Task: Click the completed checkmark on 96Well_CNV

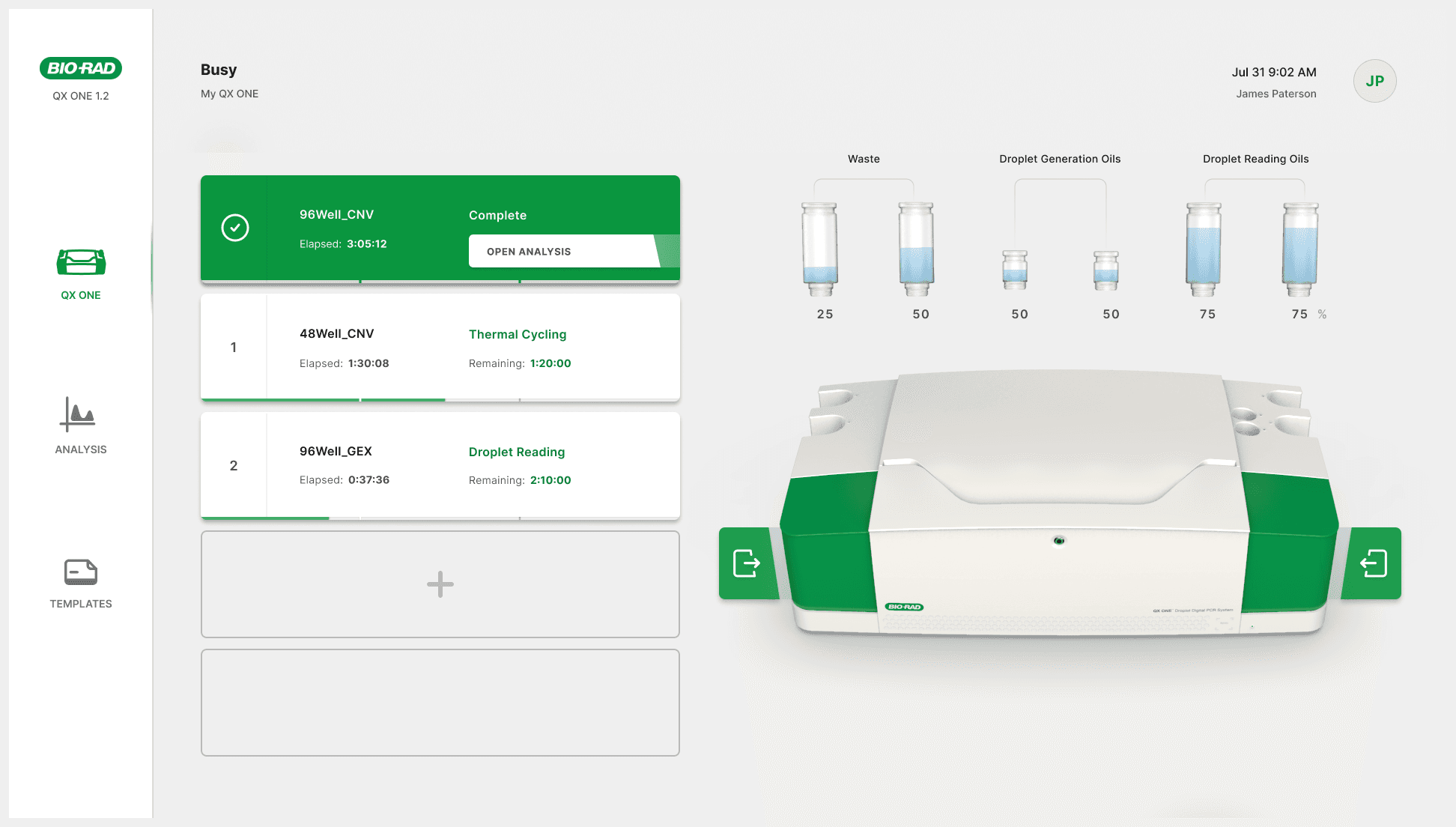Action: coord(234,228)
